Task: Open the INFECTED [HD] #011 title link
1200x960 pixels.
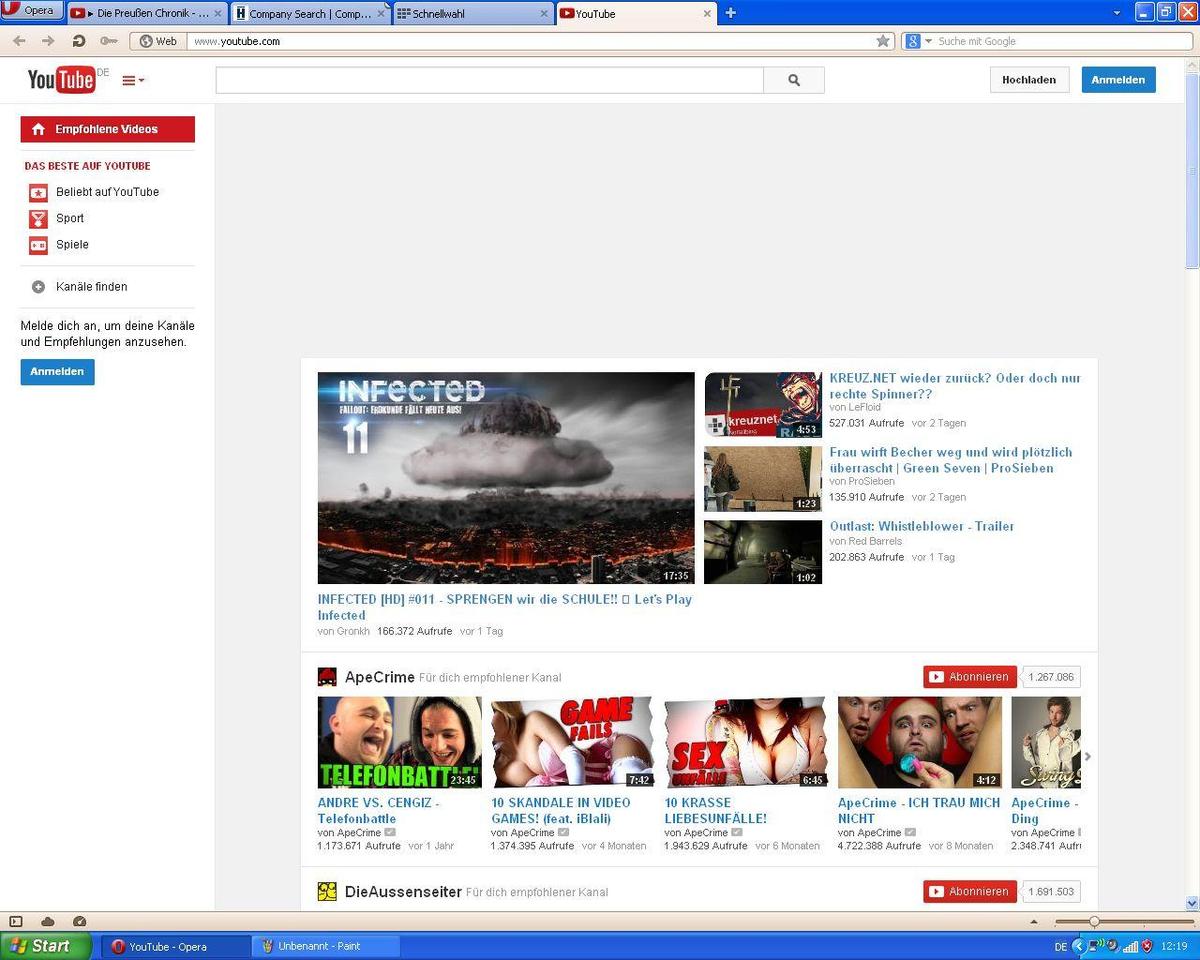Action: tap(505, 607)
